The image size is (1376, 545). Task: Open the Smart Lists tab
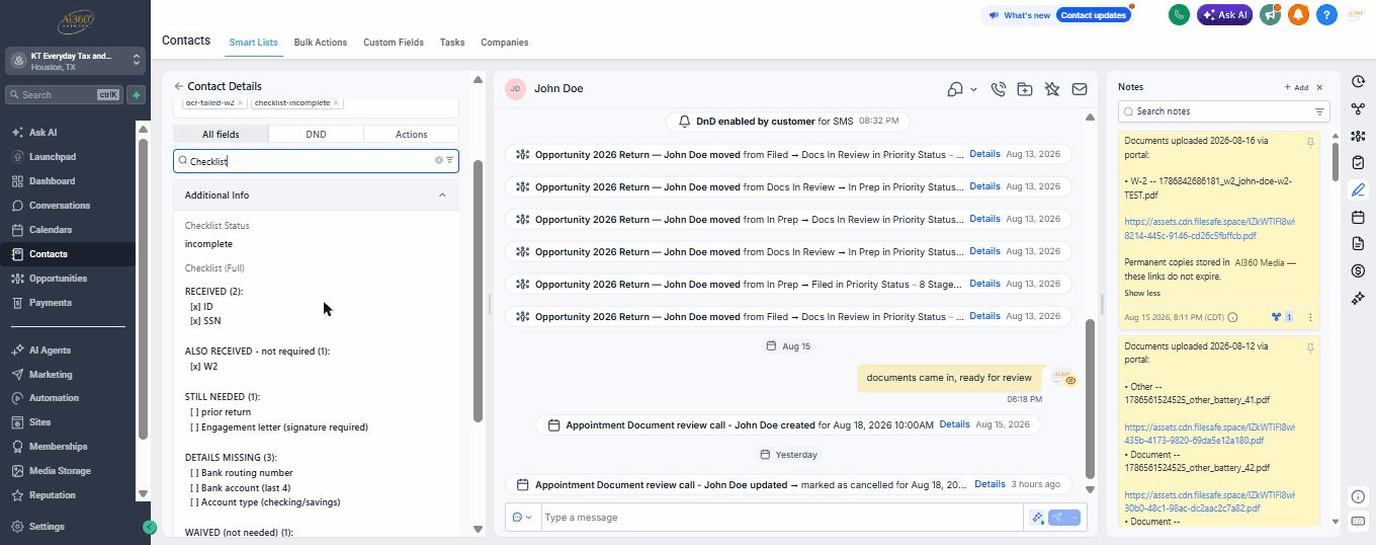coord(253,42)
